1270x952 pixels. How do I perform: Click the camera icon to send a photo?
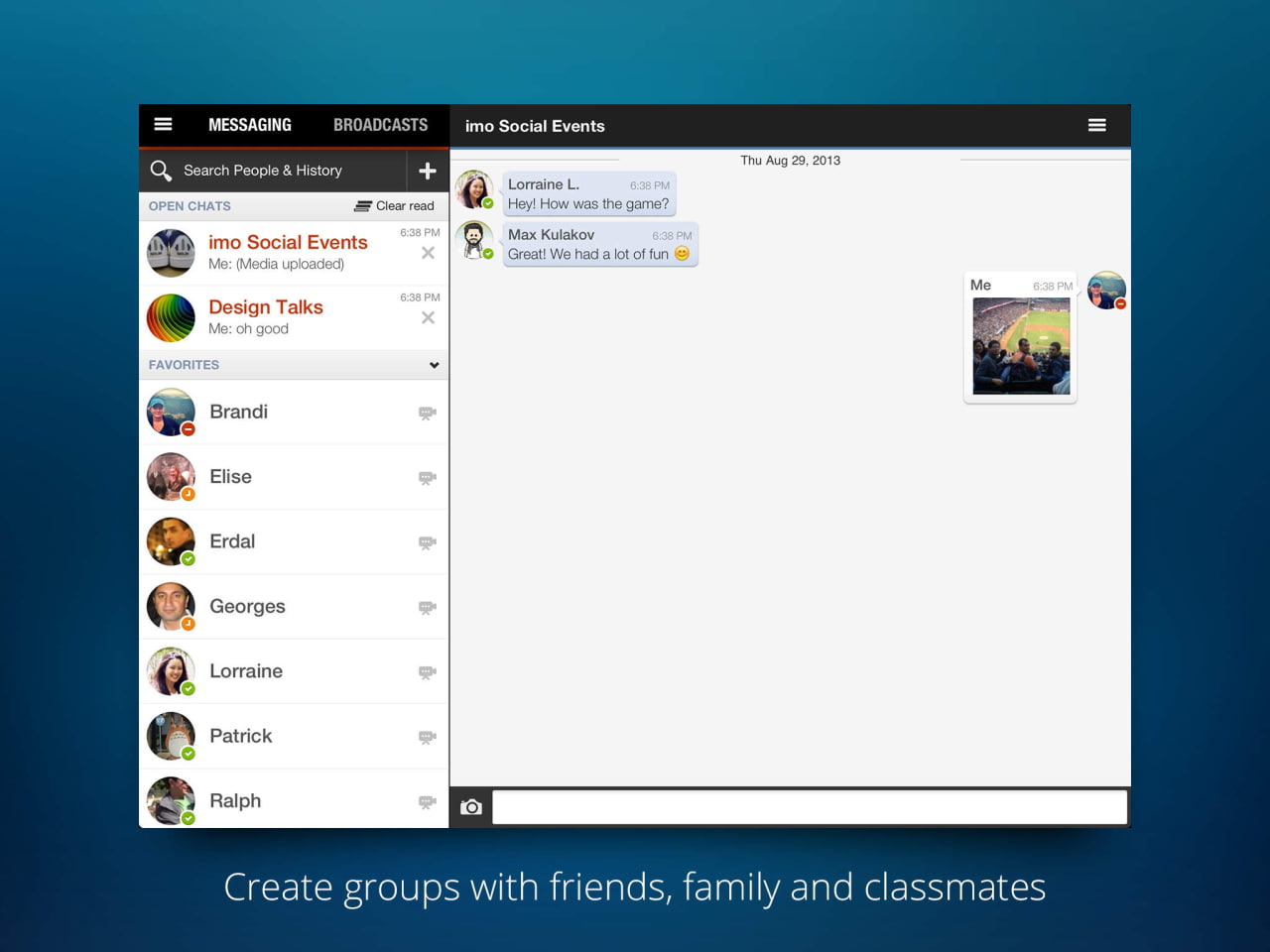pos(470,806)
